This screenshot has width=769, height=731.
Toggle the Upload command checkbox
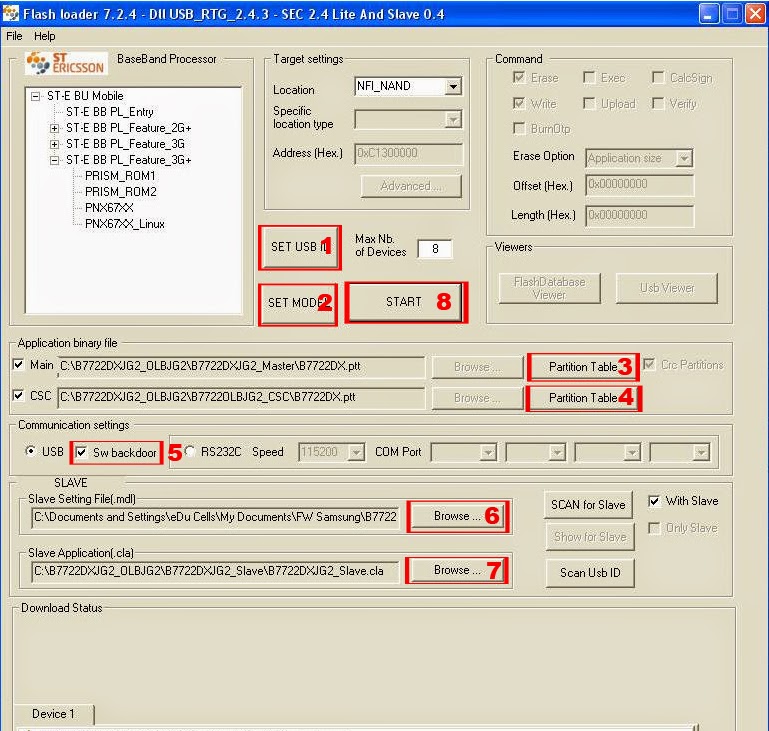(589, 103)
